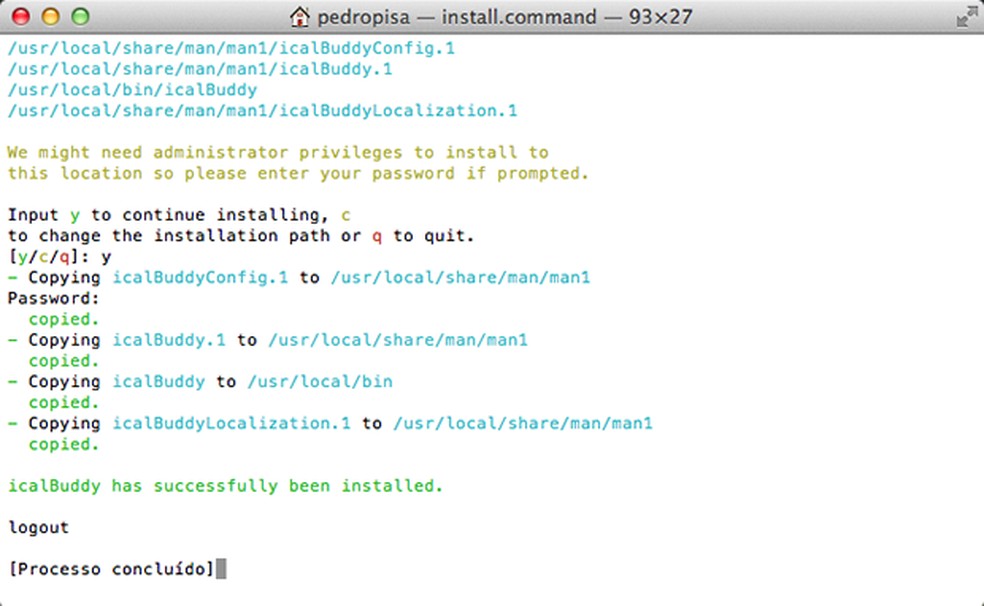
Task: Click the 'Password:' prompt
Action: 54,298
